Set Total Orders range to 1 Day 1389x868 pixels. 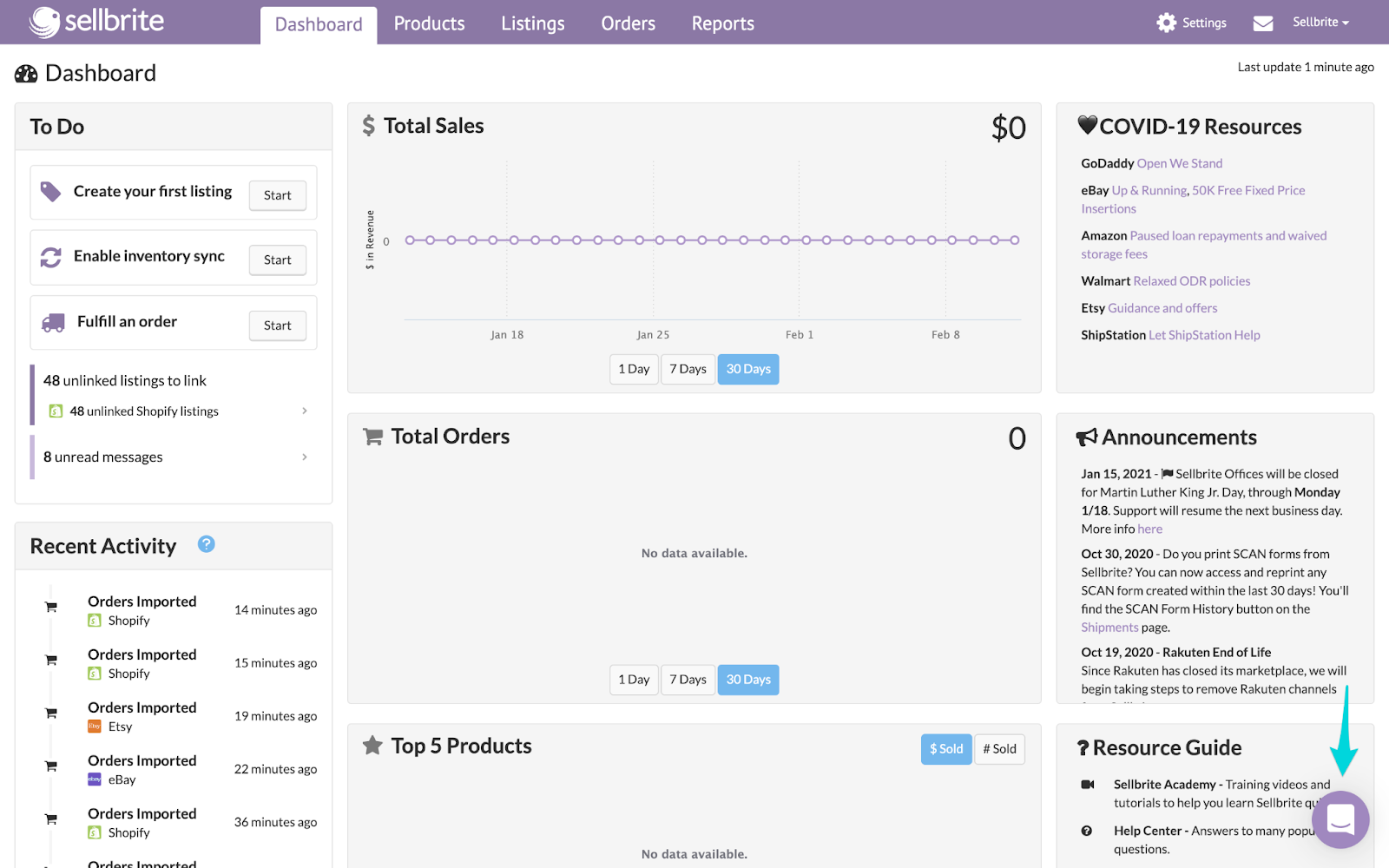click(x=634, y=680)
